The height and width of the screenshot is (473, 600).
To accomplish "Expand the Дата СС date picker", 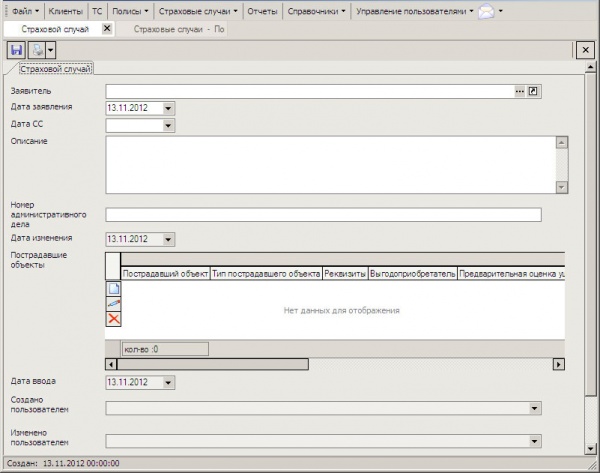I will pyautogui.click(x=168, y=125).
